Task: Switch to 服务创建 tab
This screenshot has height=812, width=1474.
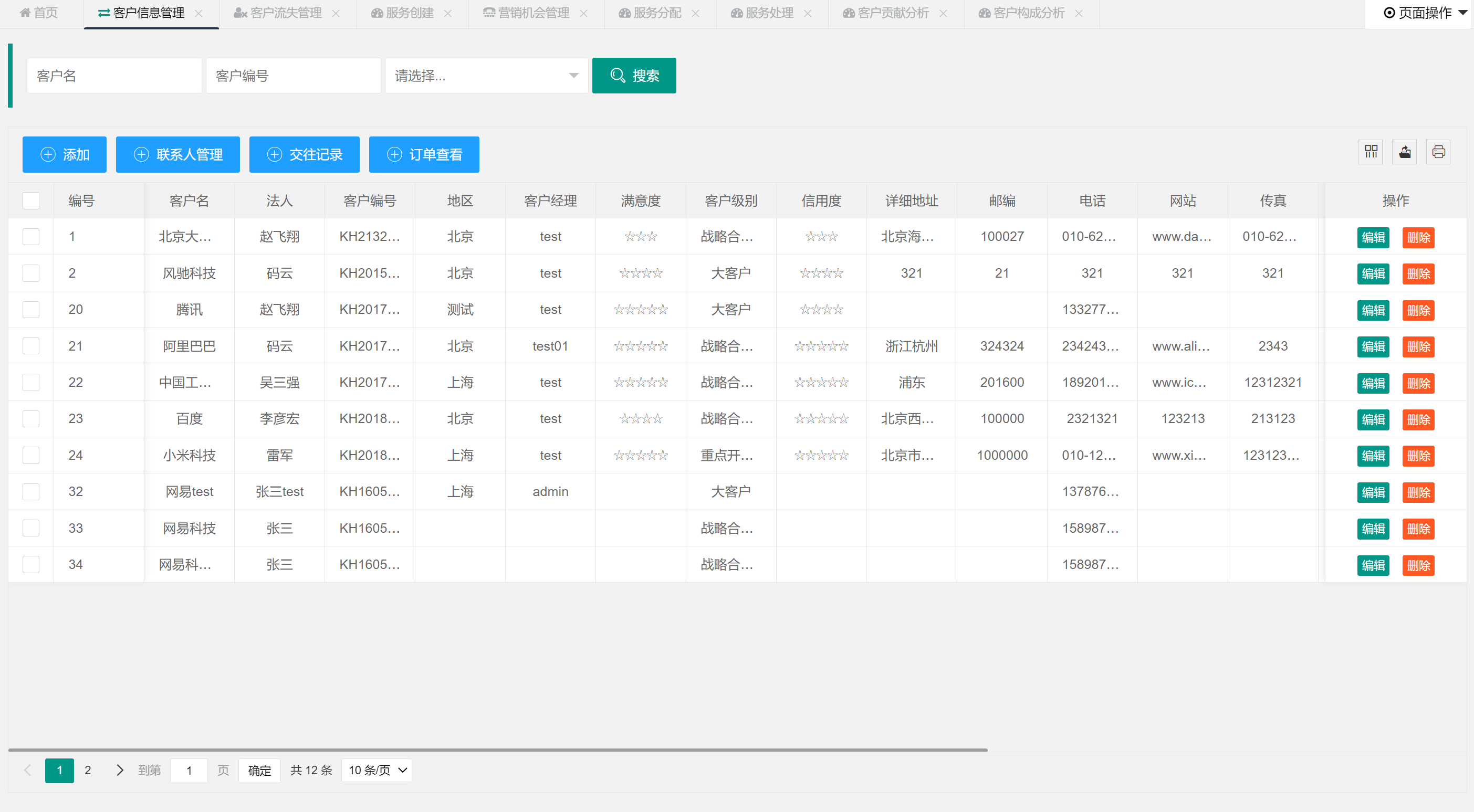Action: pos(403,13)
